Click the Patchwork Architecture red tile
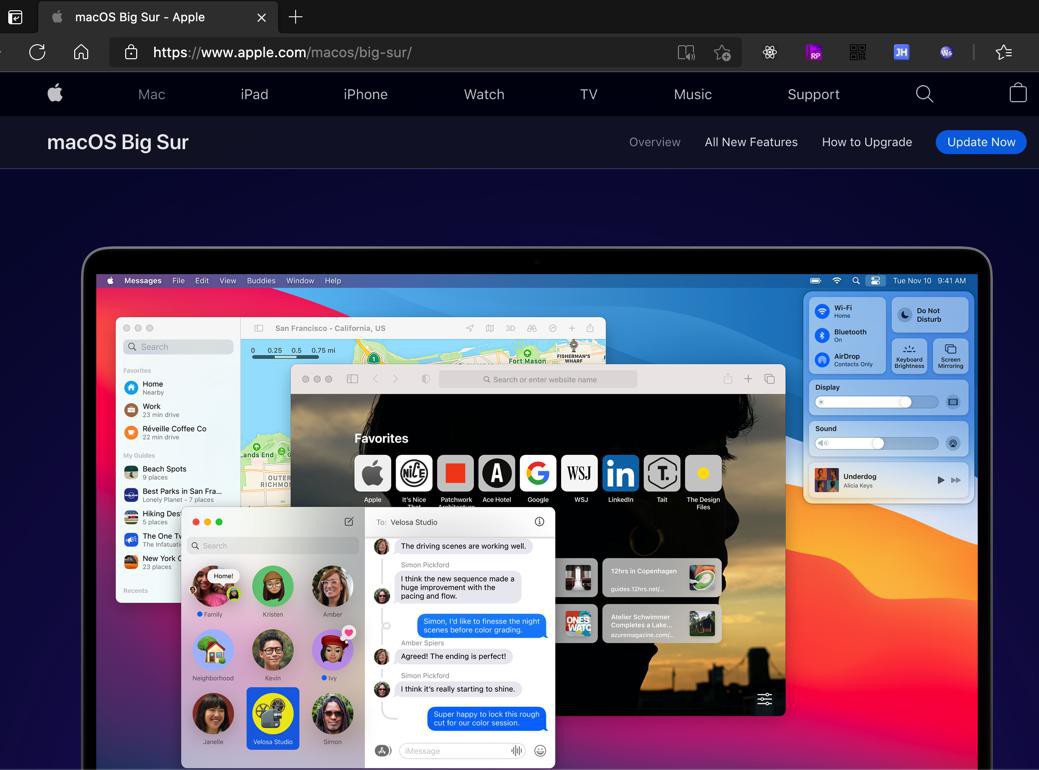 (455, 473)
